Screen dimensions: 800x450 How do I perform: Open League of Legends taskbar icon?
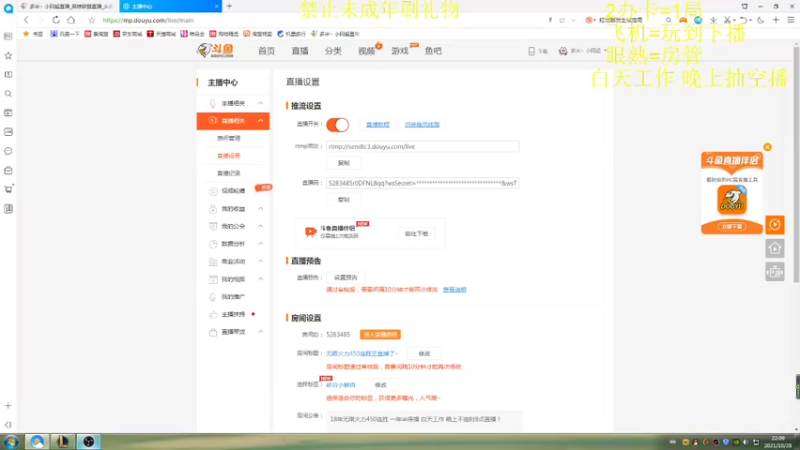(x=63, y=441)
